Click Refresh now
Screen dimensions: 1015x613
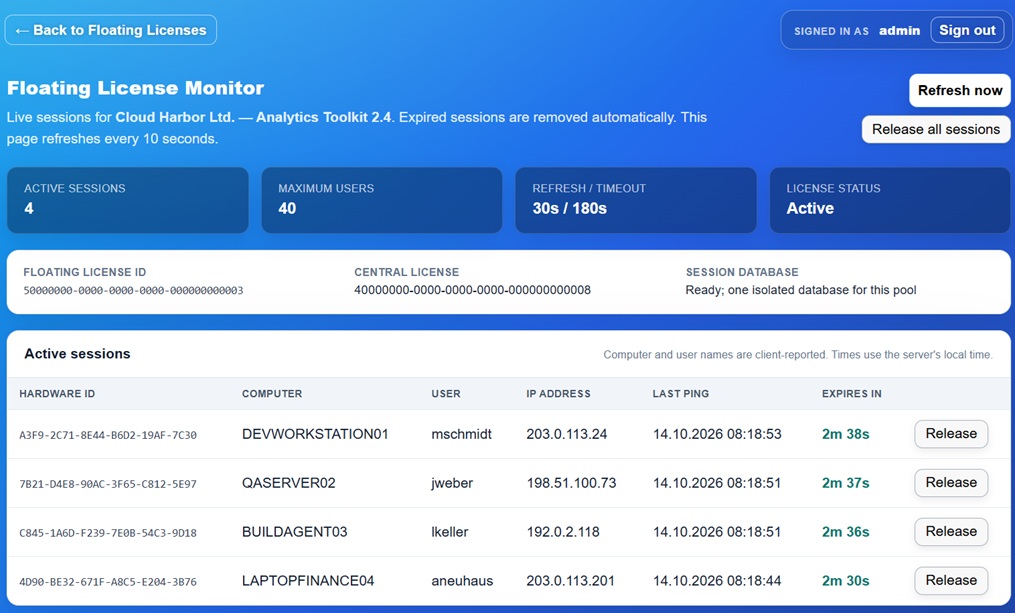coord(959,91)
